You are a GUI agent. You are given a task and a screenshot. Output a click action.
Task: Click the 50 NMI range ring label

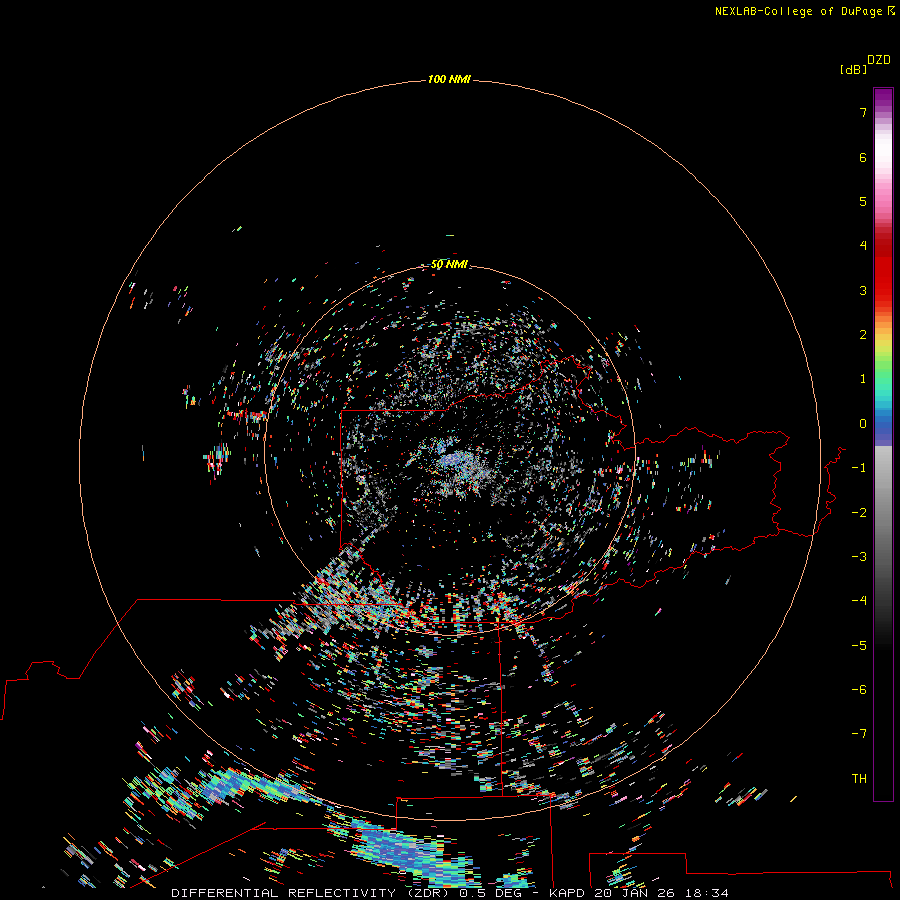pyautogui.click(x=449, y=264)
